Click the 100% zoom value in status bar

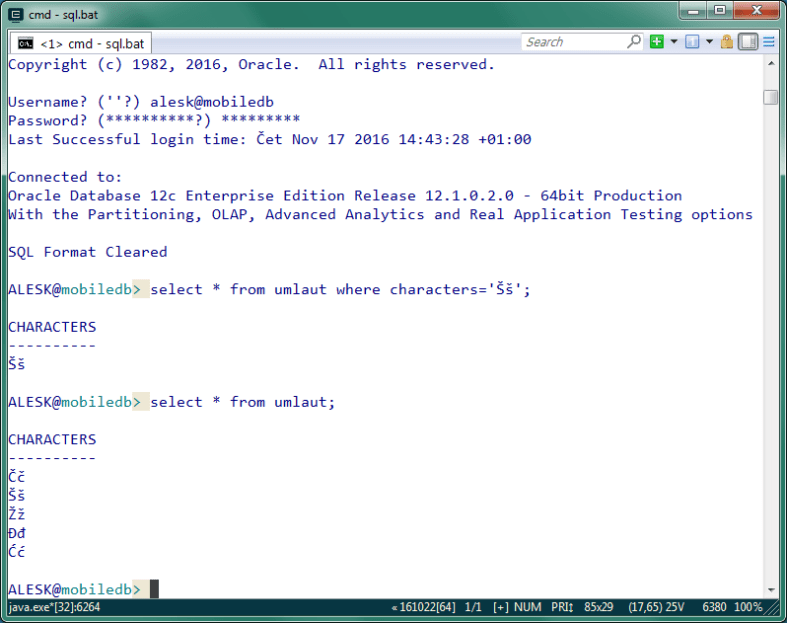click(750, 607)
